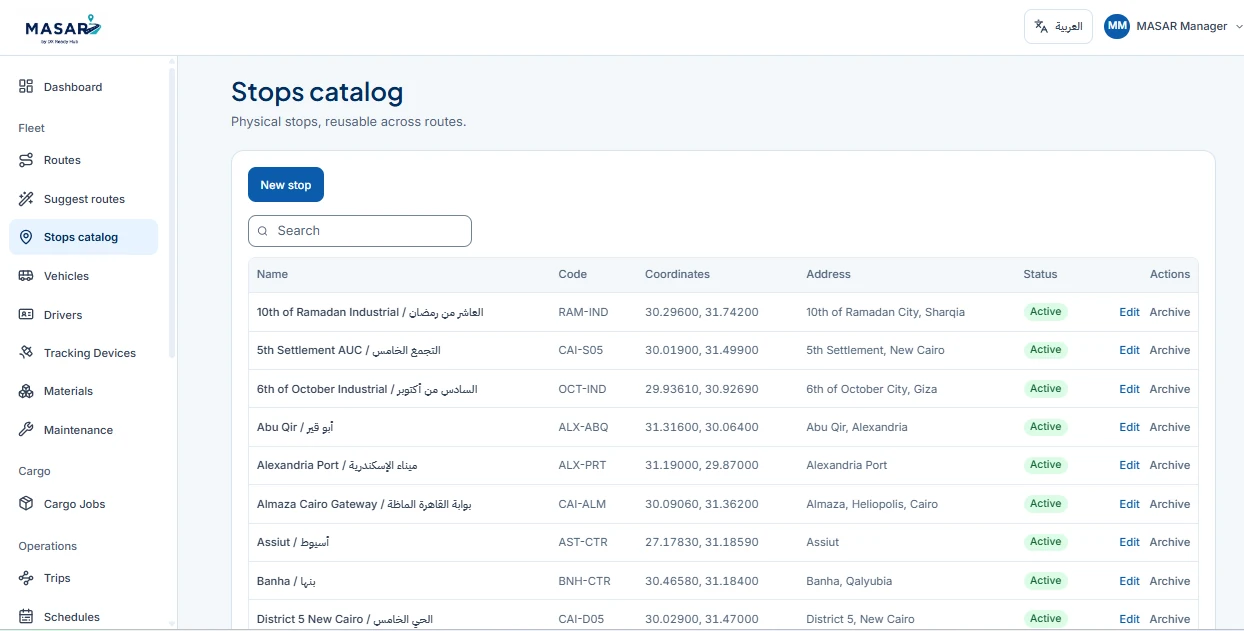Click the Materials boxes icon
Screen dimensions: 1244x631
coord(26,391)
